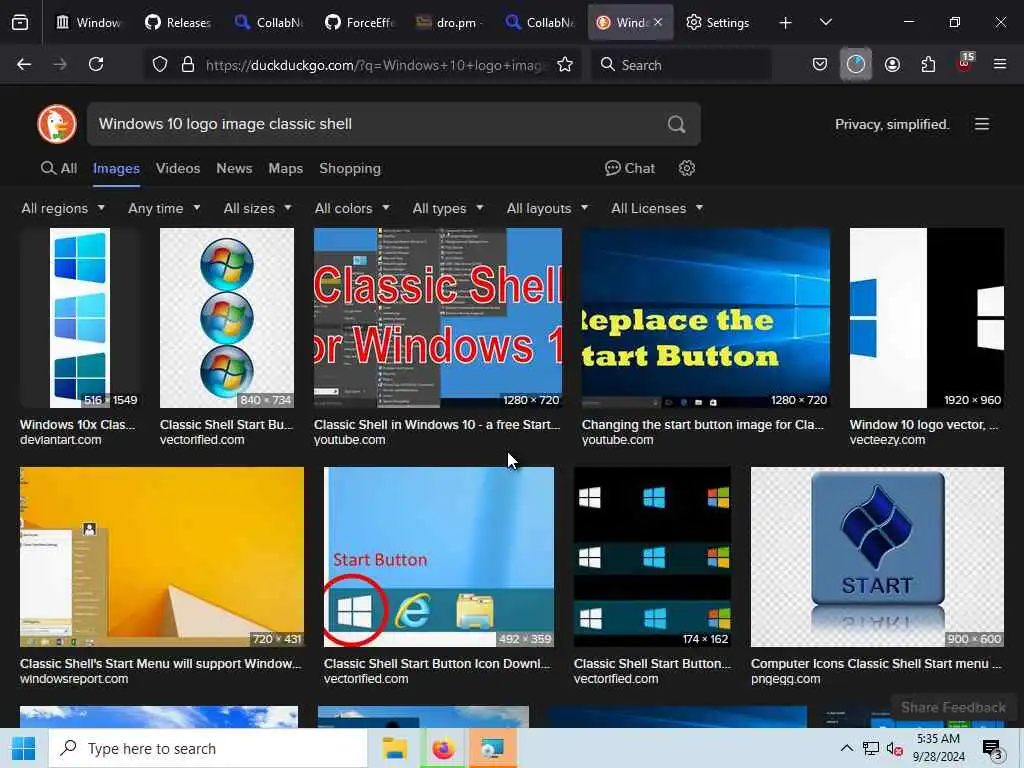Switch to the Maps tab
The height and width of the screenshot is (768, 1024).
click(285, 168)
